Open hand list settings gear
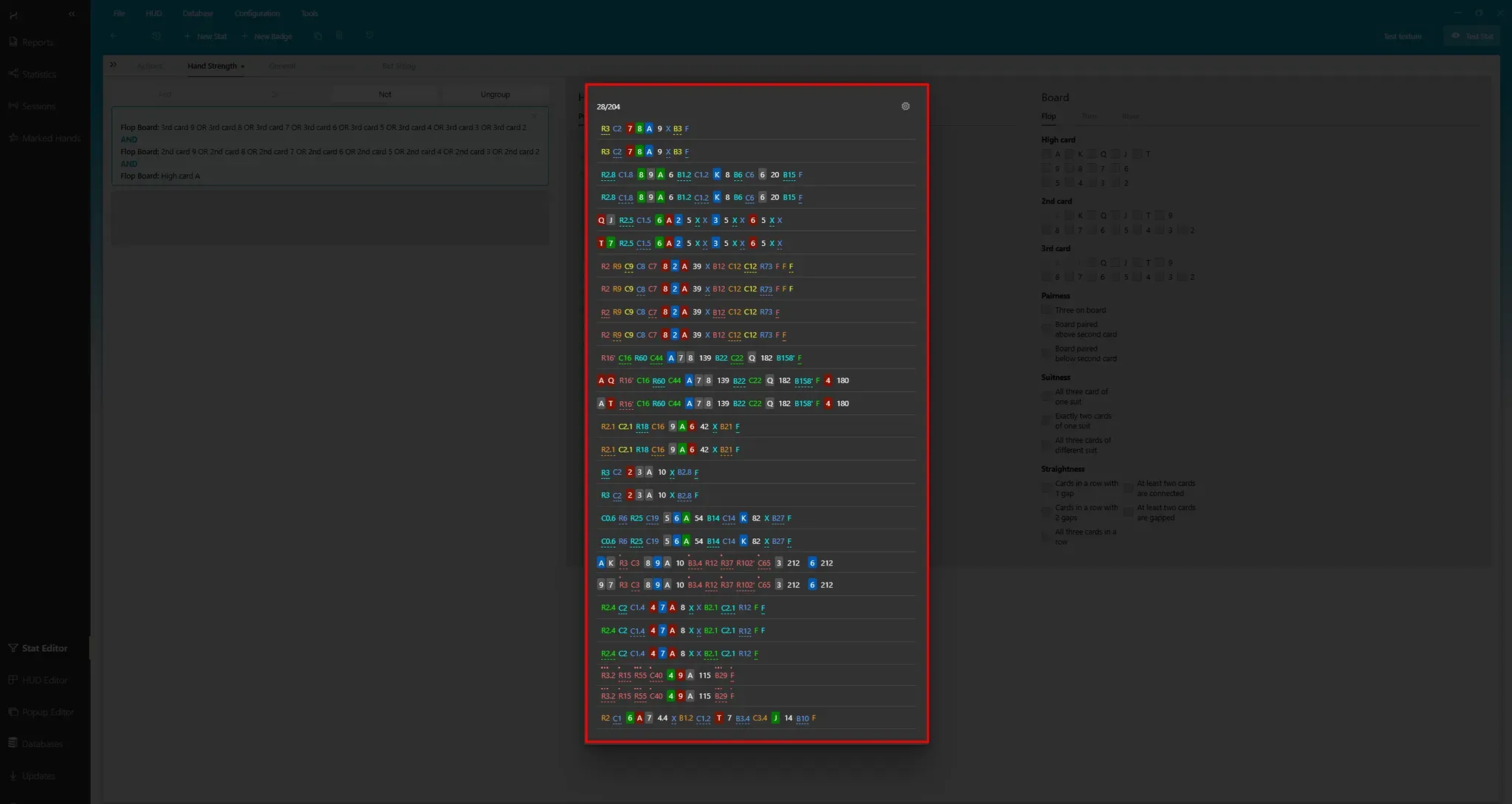 pos(905,106)
